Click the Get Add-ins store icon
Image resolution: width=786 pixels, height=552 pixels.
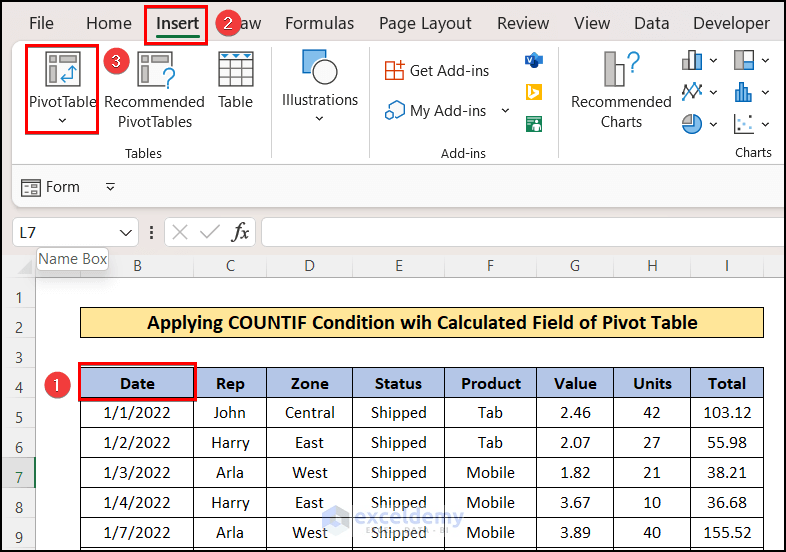pyautogui.click(x=395, y=70)
